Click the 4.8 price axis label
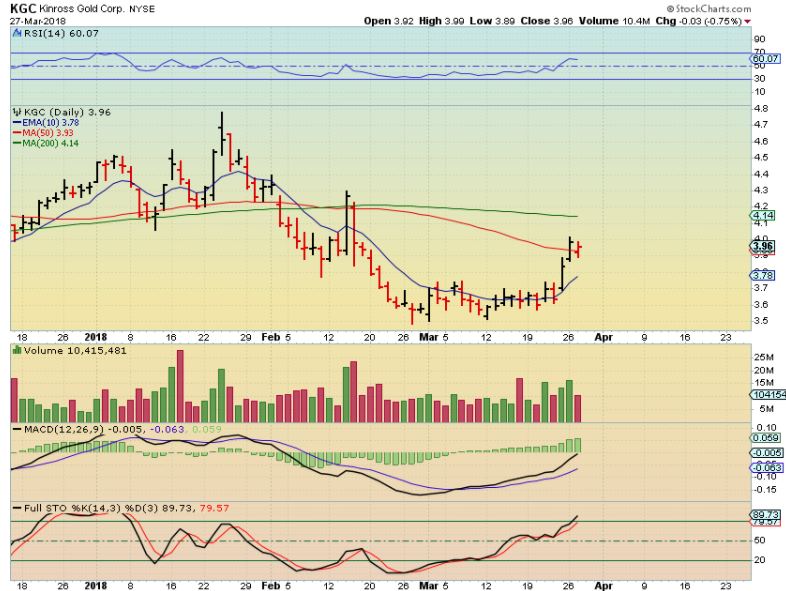This screenshot has width=786, height=591. click(x=760, y=108)
